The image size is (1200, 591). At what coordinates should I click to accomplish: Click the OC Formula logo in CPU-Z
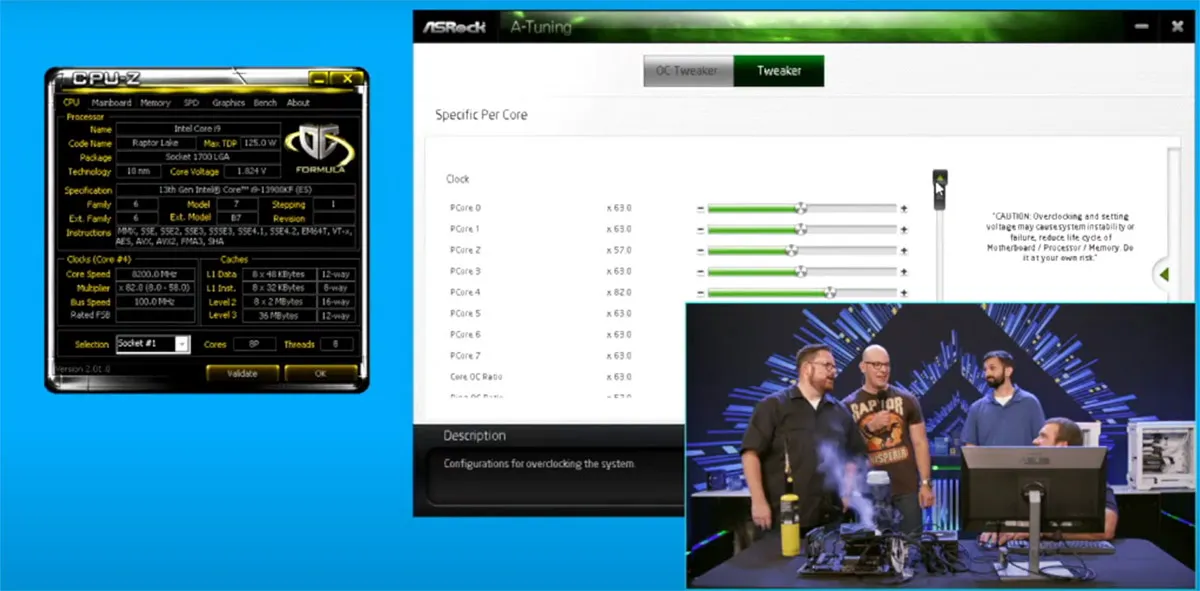click(319, 149)
